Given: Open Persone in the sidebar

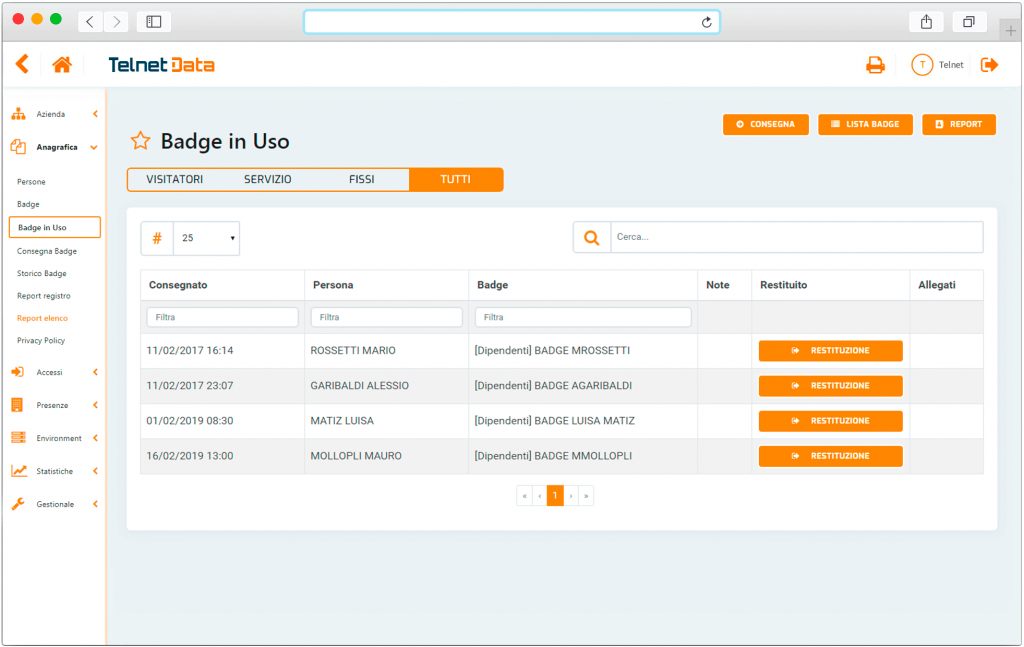Looking at the screenshot, I should coord(31,181).
